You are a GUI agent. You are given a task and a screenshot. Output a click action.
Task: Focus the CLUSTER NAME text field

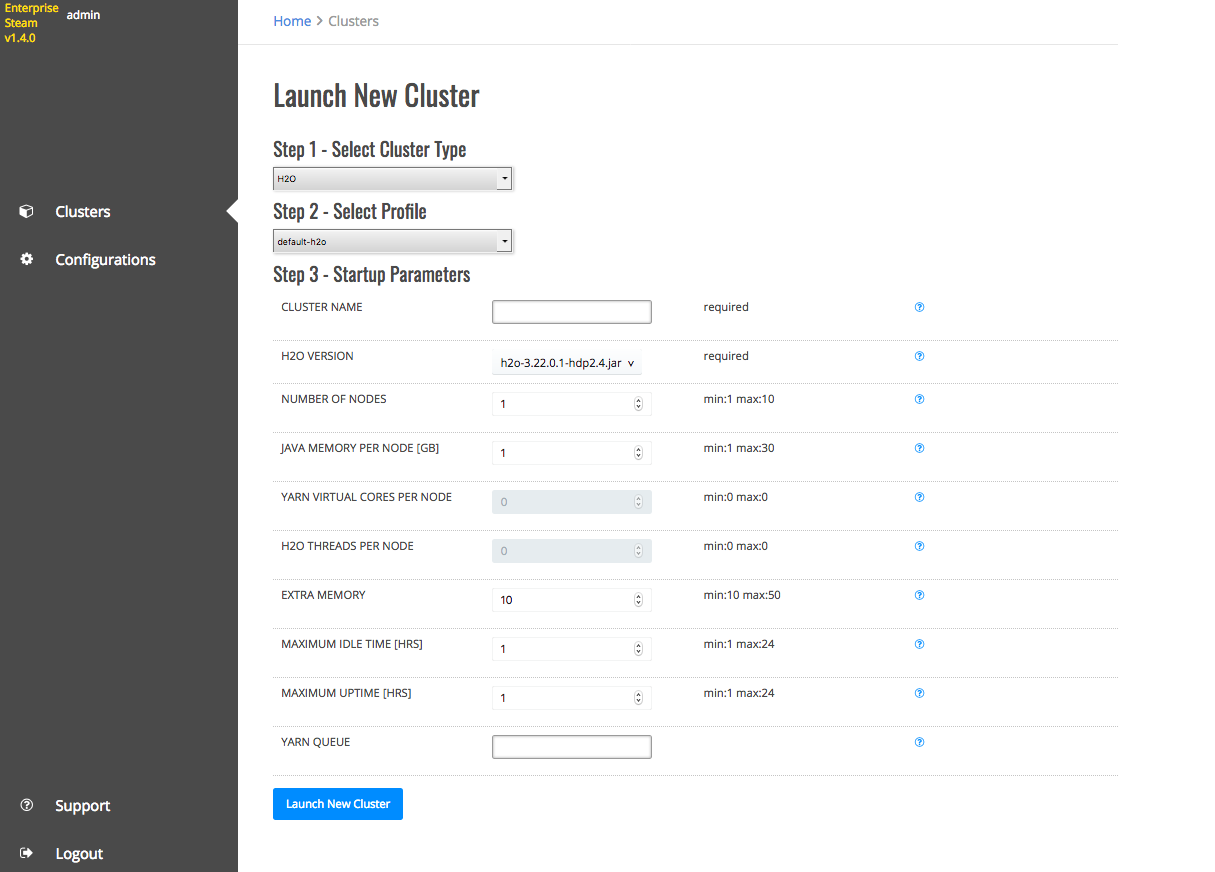pyautogui.click(x=572, y=312)
